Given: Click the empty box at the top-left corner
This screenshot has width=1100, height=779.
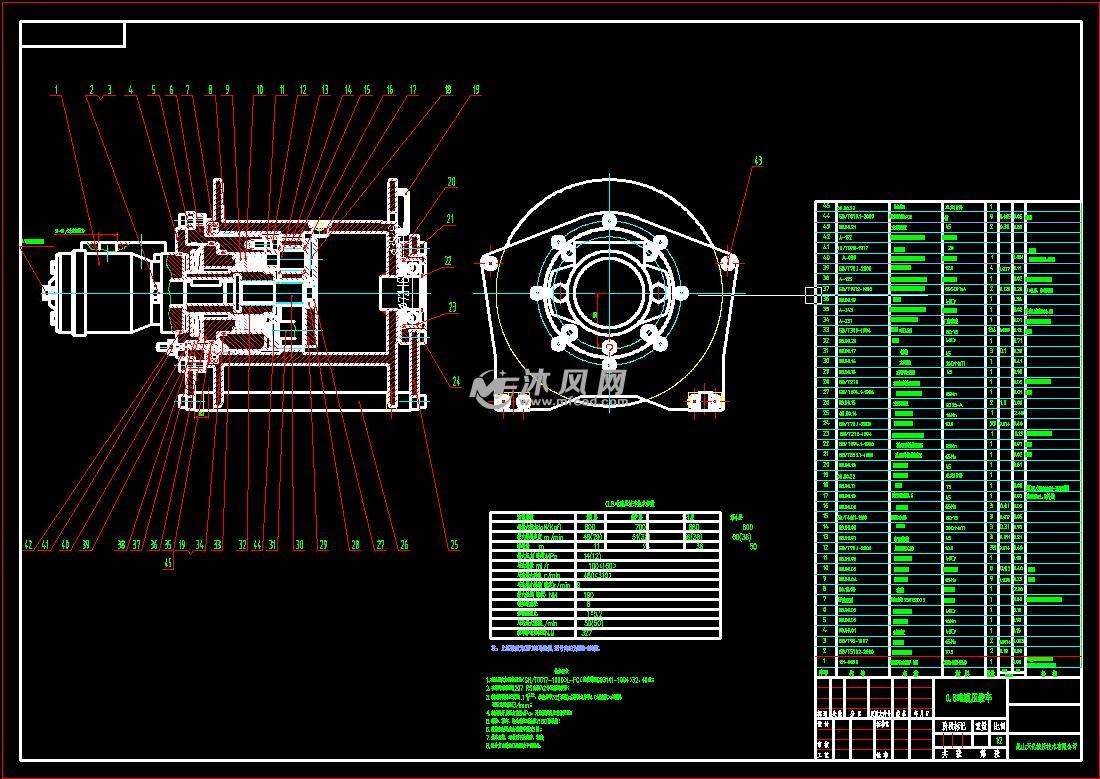Looking at the screenshot, I should (x=73, y=35).
